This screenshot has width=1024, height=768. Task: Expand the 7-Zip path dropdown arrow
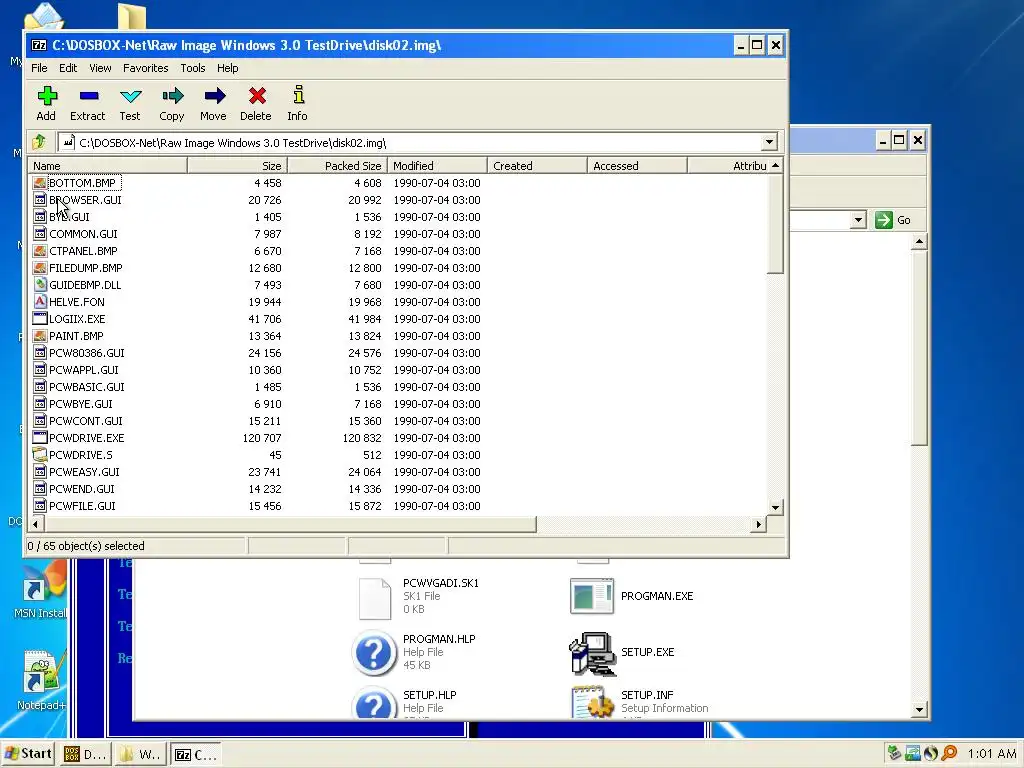(x=769, y=142)
